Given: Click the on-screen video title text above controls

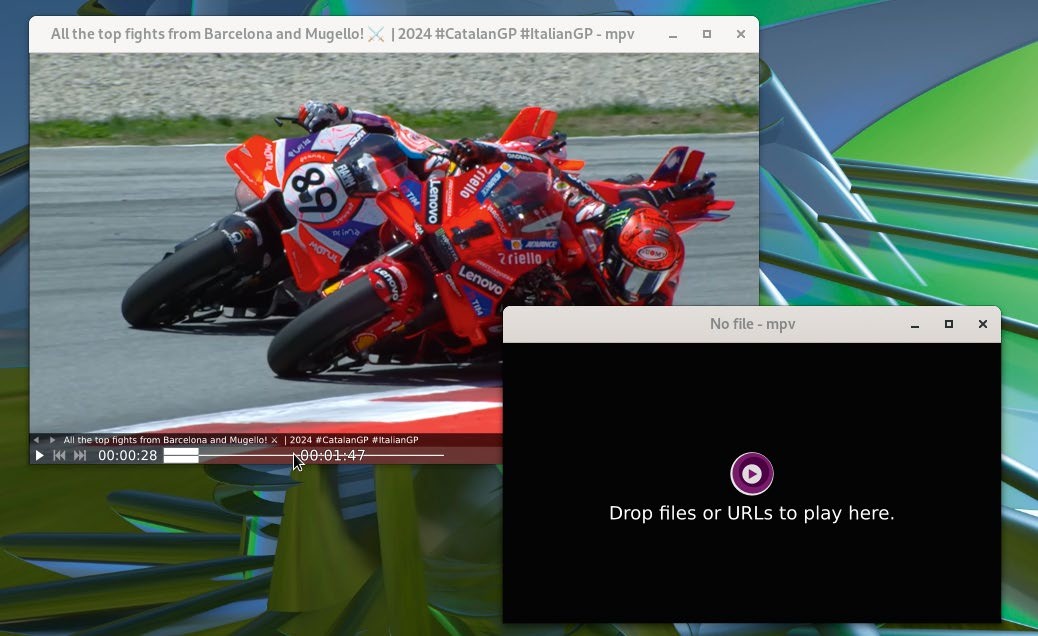Looking at the screenshot, I should (x=241, y=439).
